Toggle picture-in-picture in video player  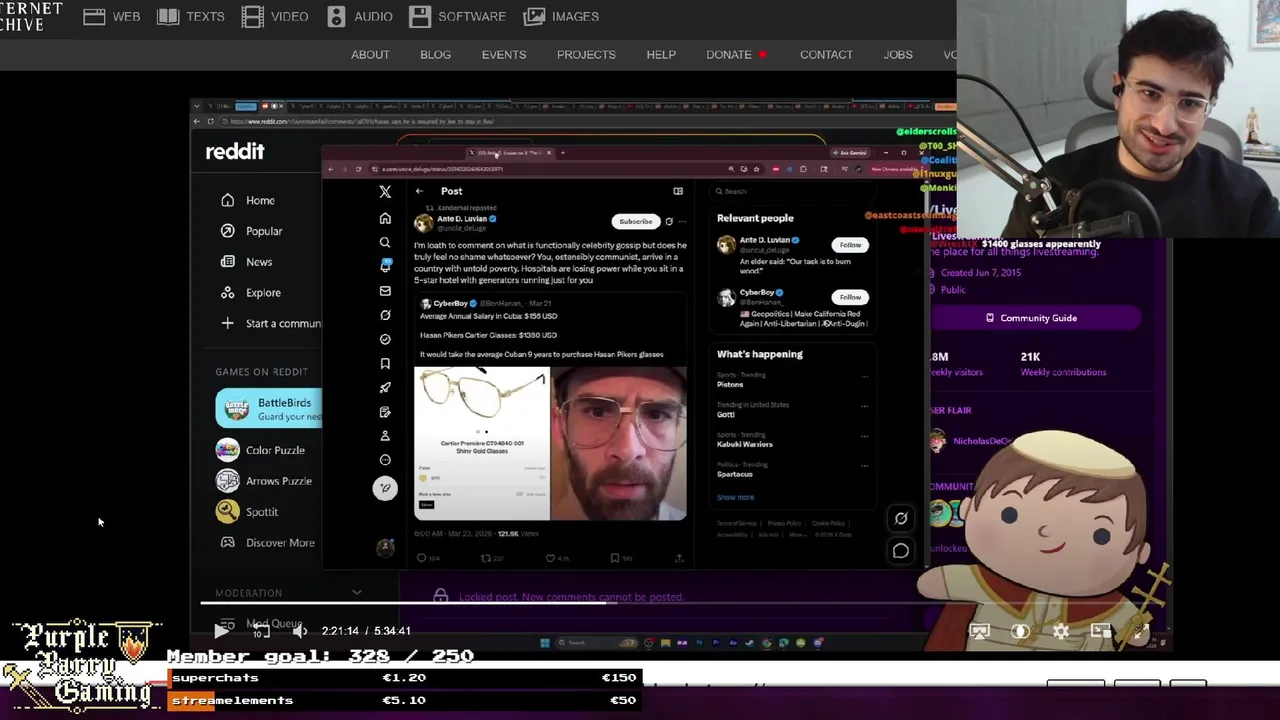1100,631
